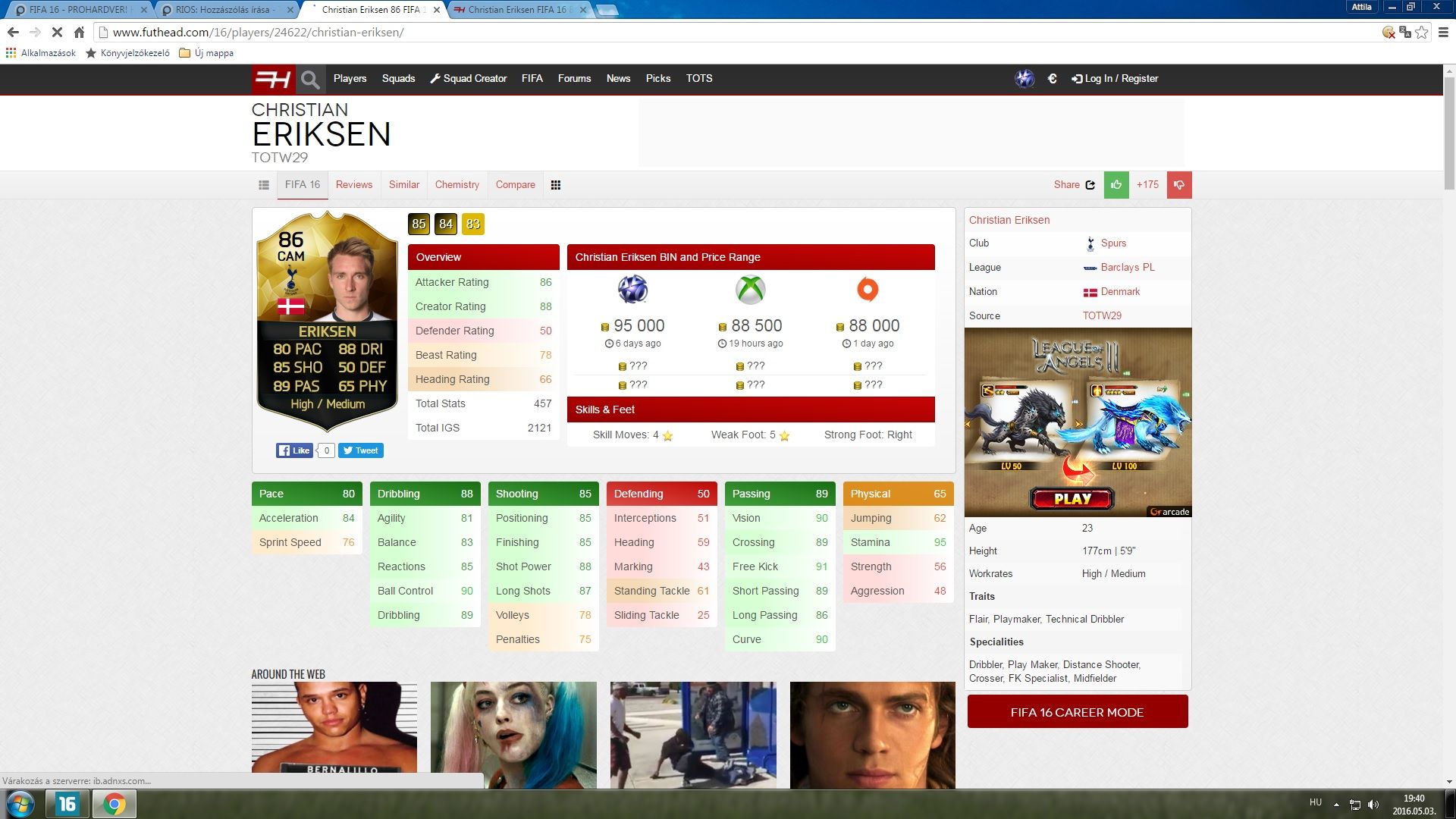Click the Euro currency icon
This screenshot has width=1456, height=819.
[x=1052, y=79]
